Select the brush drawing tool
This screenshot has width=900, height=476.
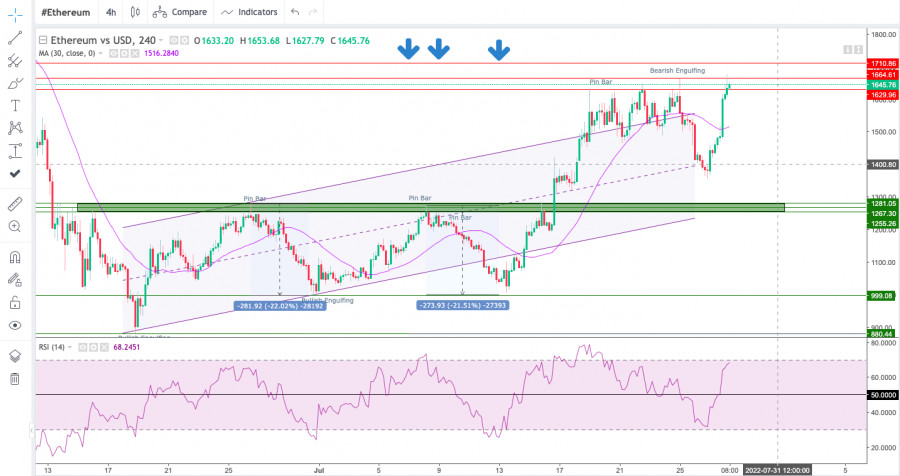(x=15, y=84)
